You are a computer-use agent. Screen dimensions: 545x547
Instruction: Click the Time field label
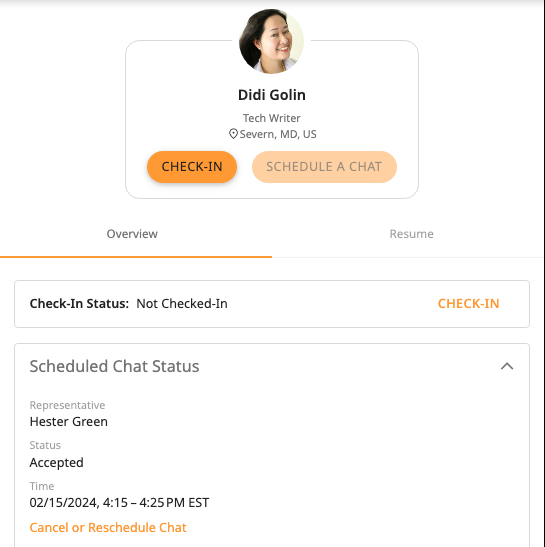(x=42, y=486)
